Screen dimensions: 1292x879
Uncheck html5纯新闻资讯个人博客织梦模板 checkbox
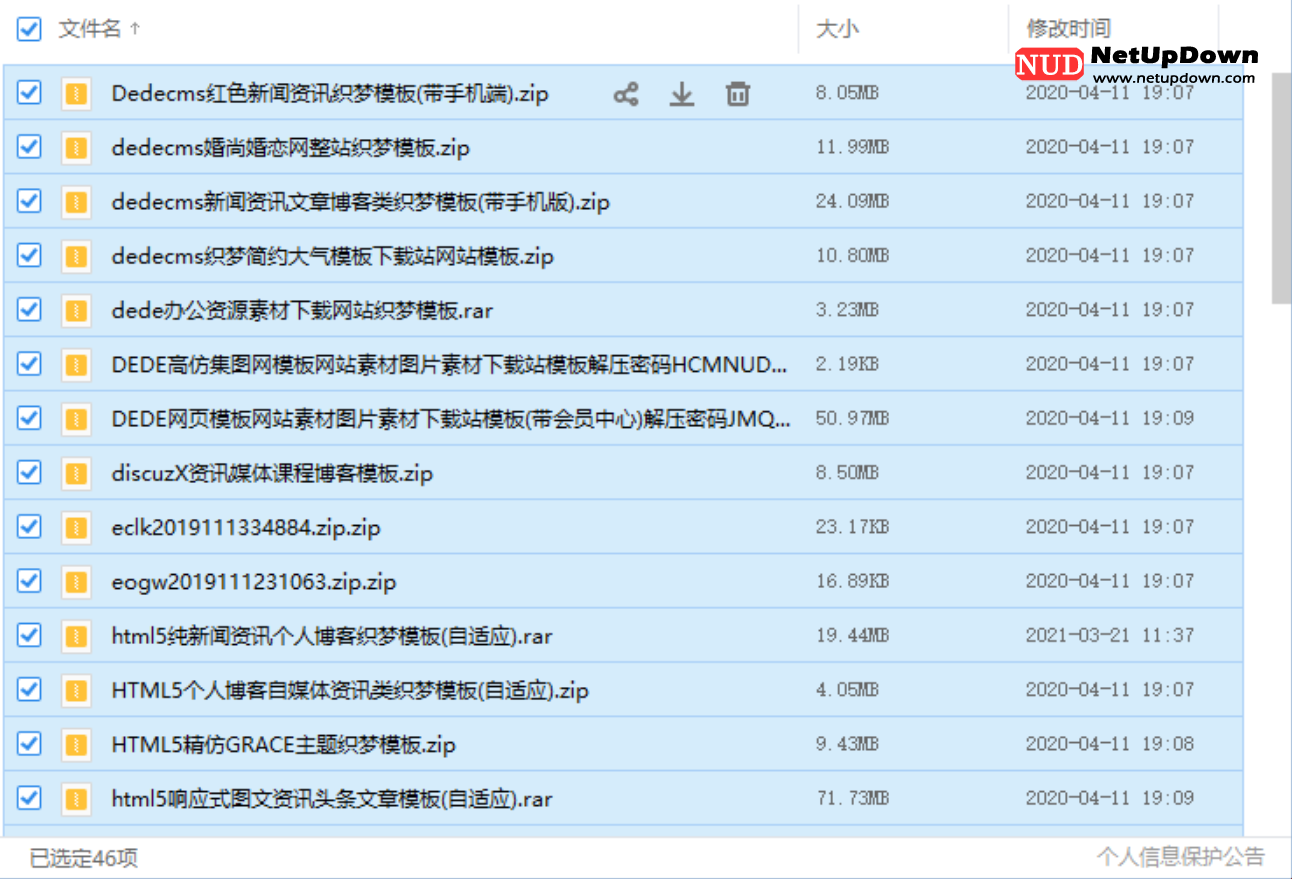coord(29,635)
